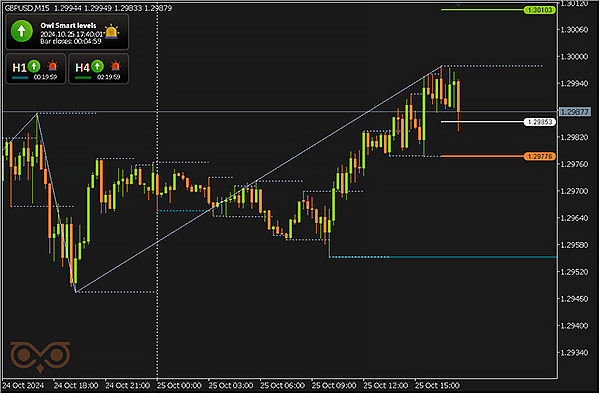Click the H1 teal color bar
This screenshot has height=394, width=600.
tap(20, 78)
